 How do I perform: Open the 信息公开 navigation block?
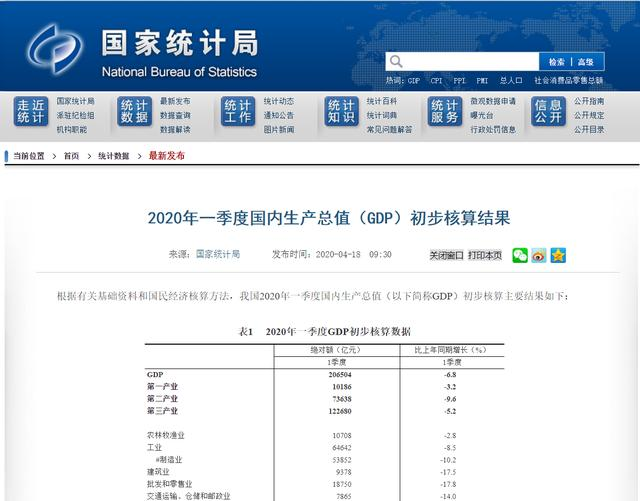[x=548, y=111]
